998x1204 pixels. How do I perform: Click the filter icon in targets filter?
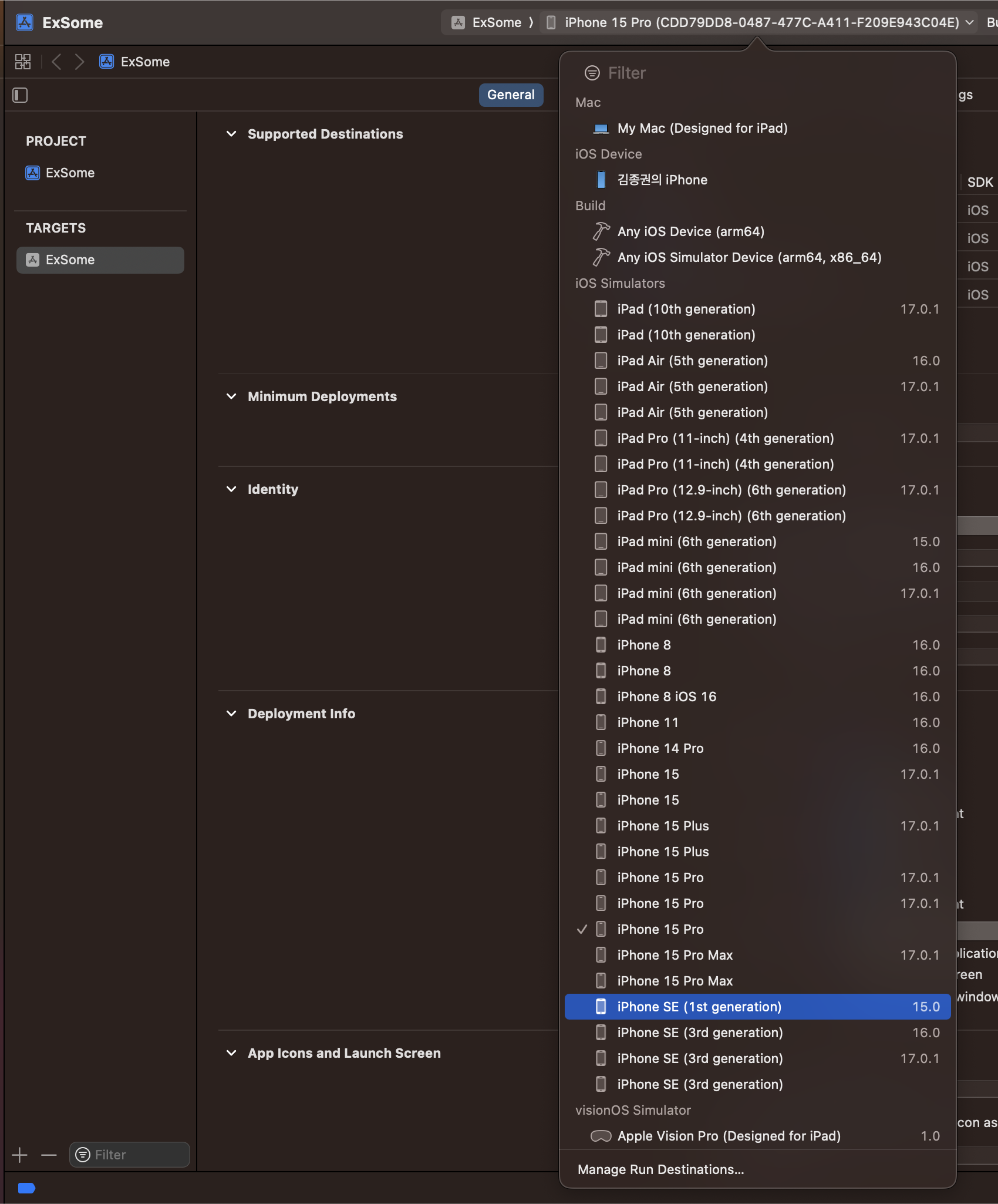coord(83,1155)
